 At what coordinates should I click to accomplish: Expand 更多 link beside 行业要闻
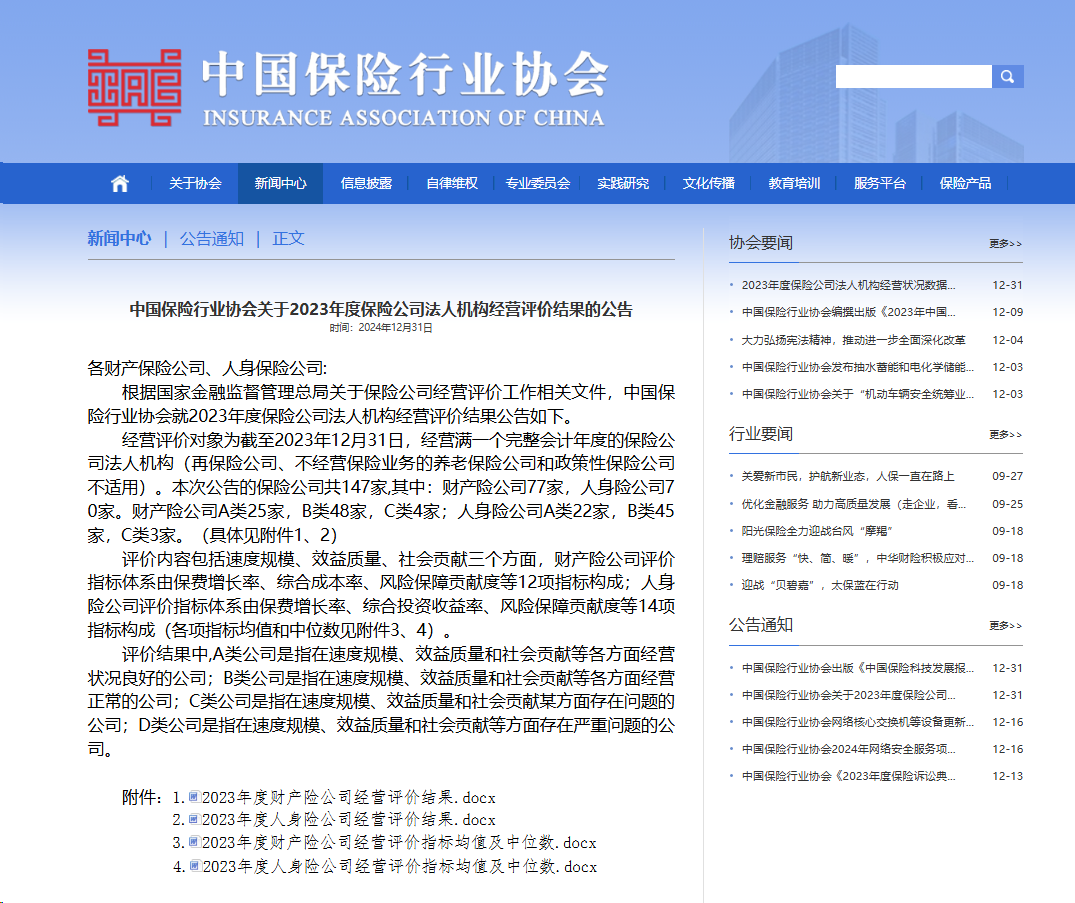[x=1006, y=435]
